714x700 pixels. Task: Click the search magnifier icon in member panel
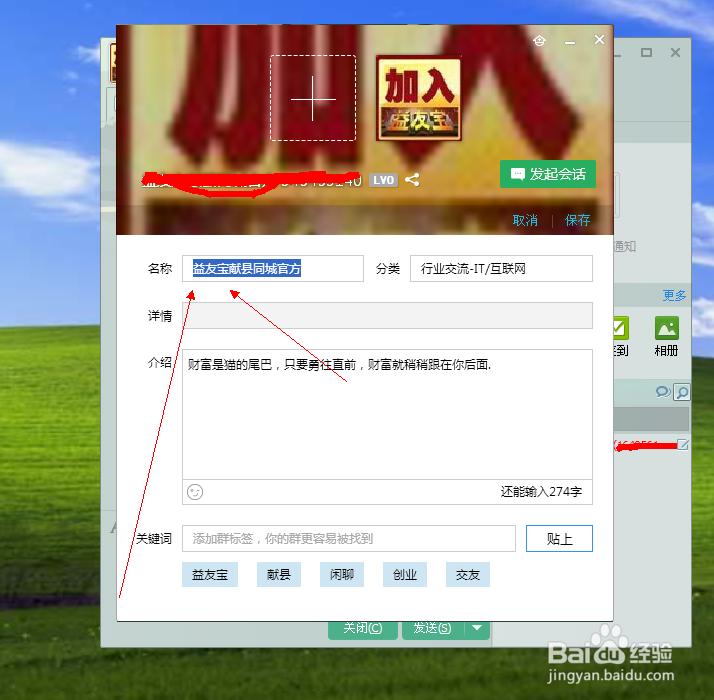pos(682,392)
